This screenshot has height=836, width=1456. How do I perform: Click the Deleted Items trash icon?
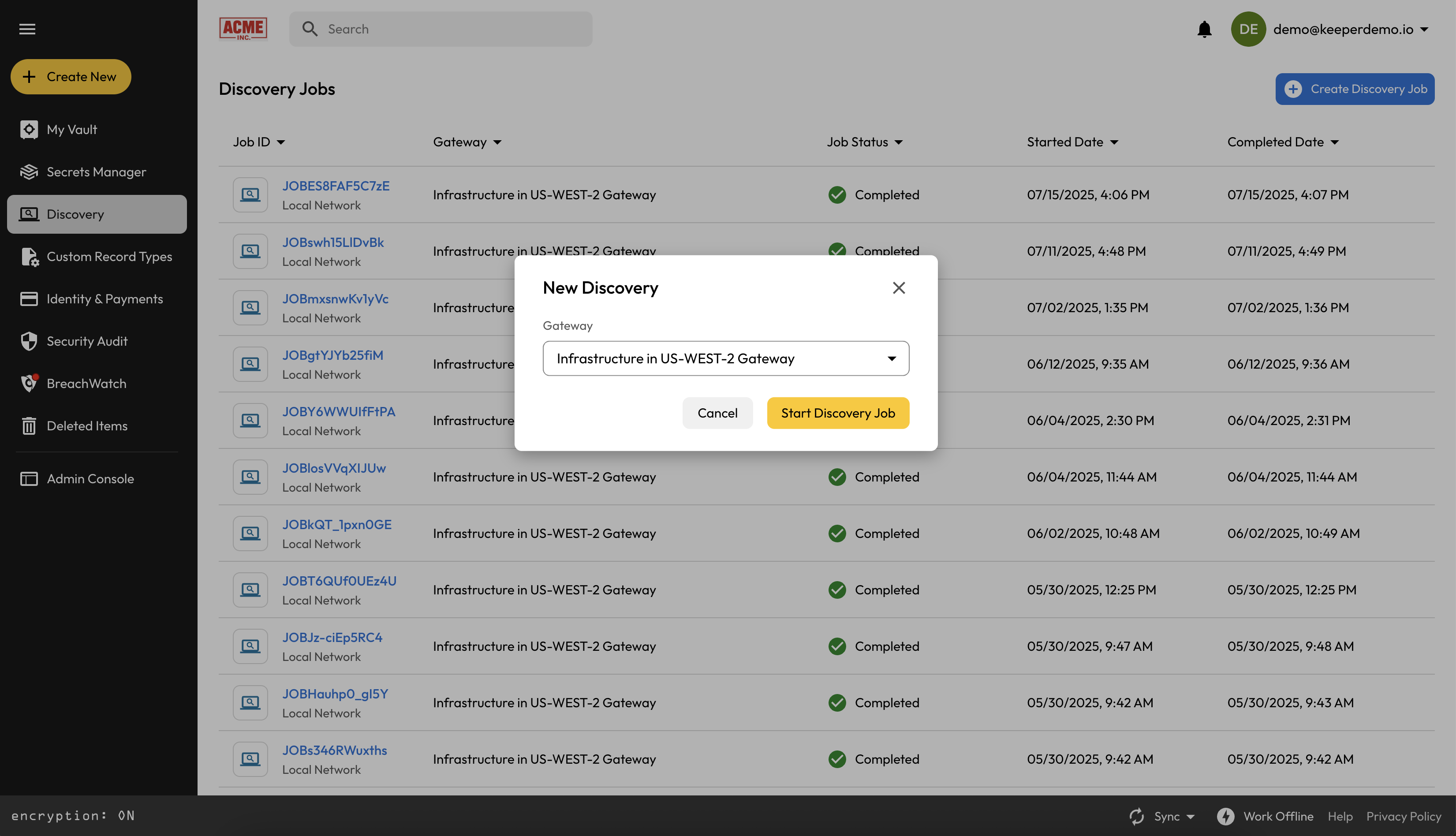click(29, 426)
